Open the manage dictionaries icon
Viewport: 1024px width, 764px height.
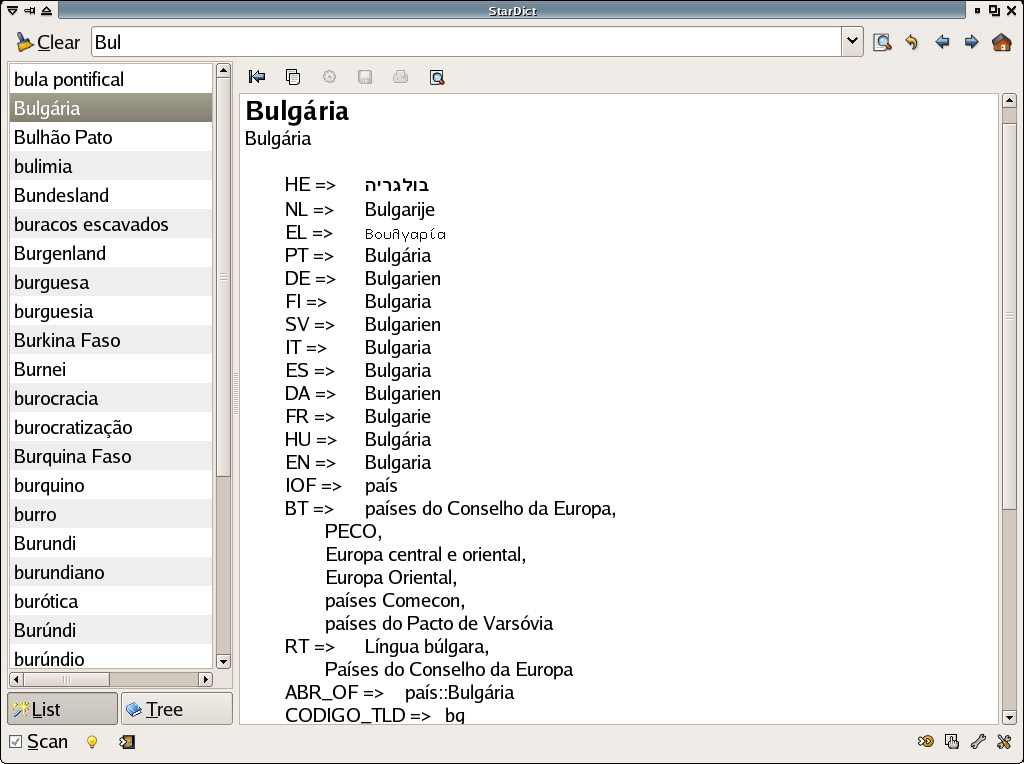[x=952, y=742]
